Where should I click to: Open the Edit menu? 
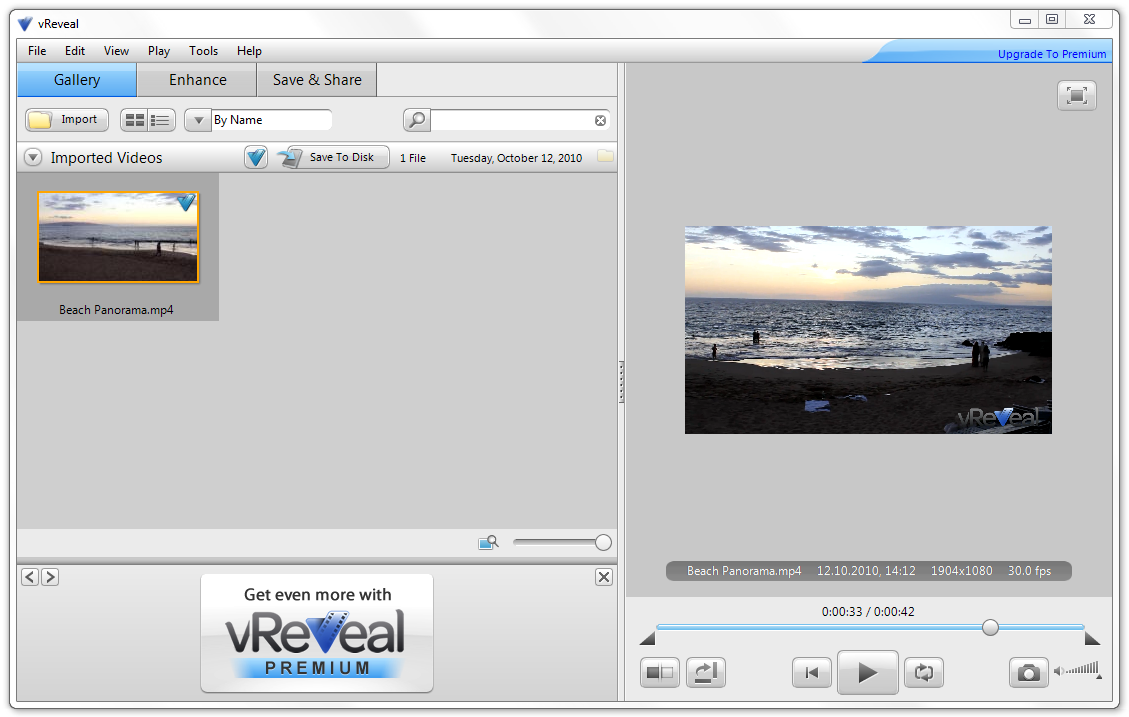pyautogui.click(x=75, y=50)
